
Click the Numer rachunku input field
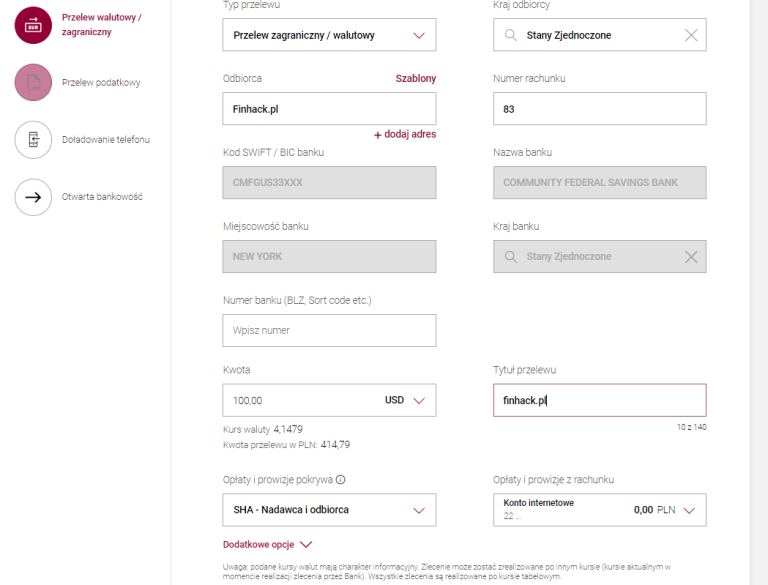pos(599,109)
